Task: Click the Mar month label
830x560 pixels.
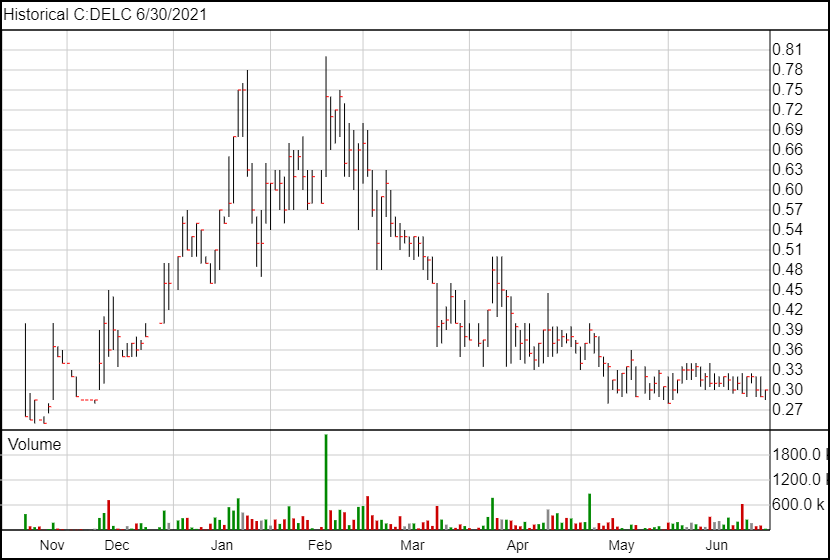Action: [412, 545]
